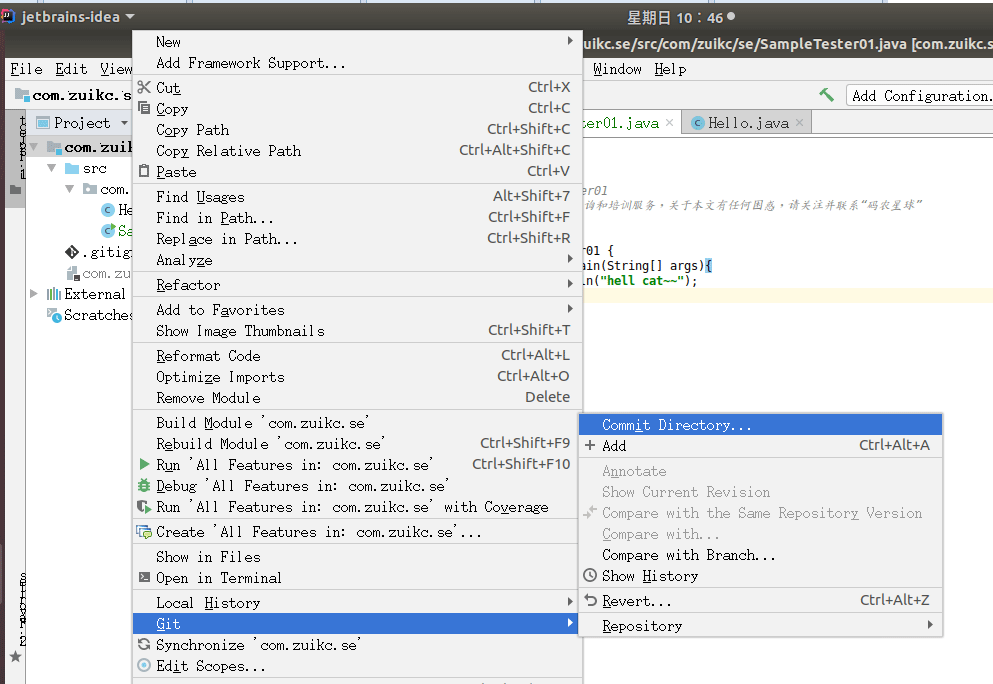Expand the External Libraries node
The width and height of the screenshot is (993, 684).
coord(33,294)
